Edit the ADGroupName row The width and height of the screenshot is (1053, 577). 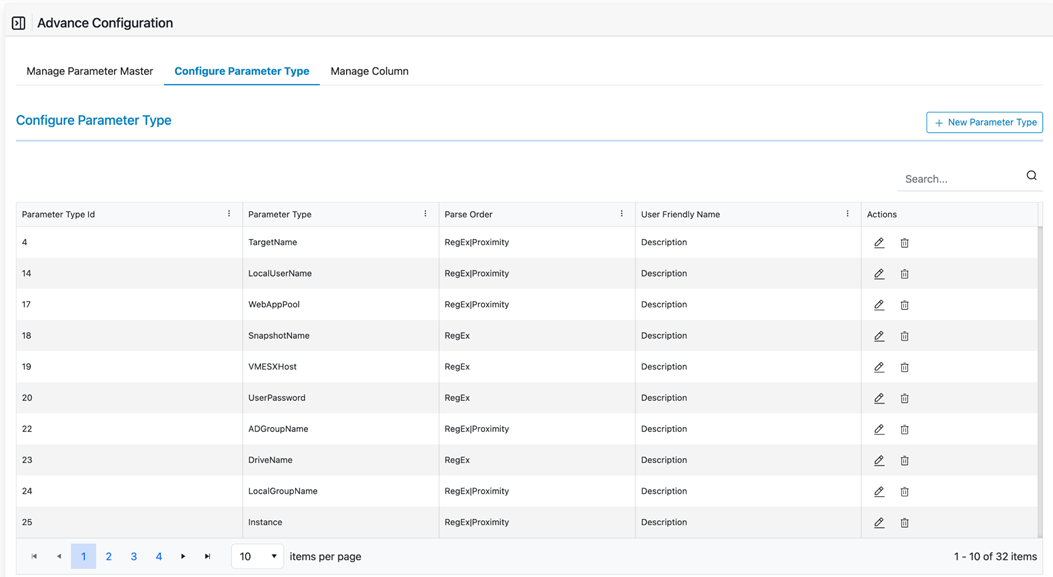tap(879, 429)
